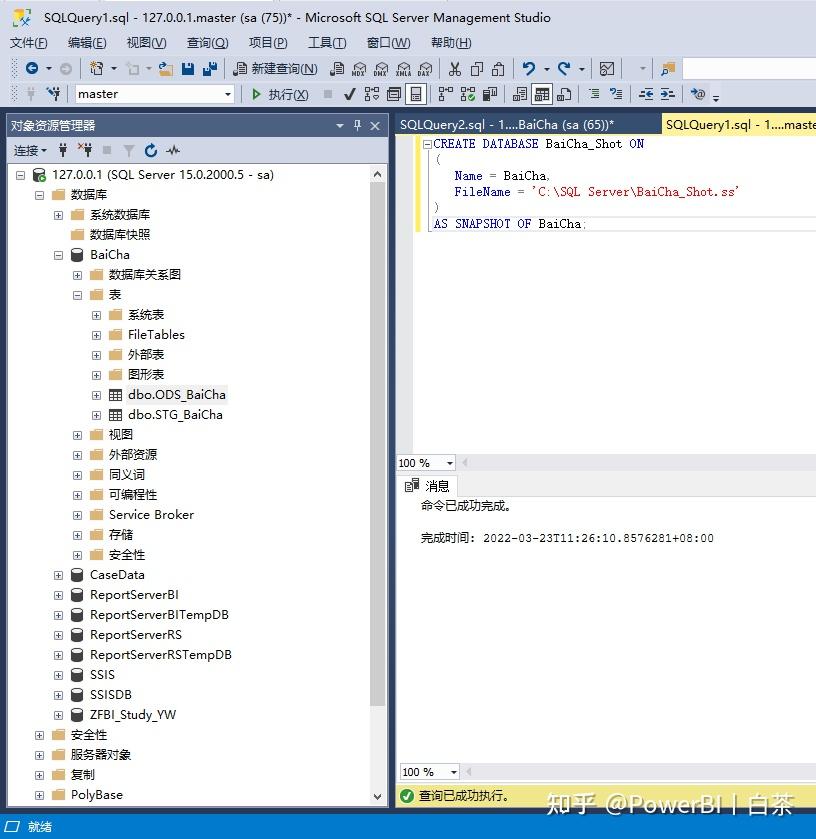Viewport: 816px width, 839px height.
Task: Open the 连接 dropdown in Object Explorer
Action: tap(30, 151)
